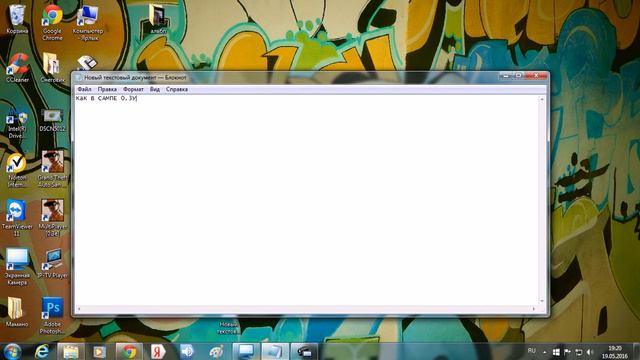Screen dimensions: 640x360
Task: Click the Notepad taskbar button
Action: coord(275,352)
